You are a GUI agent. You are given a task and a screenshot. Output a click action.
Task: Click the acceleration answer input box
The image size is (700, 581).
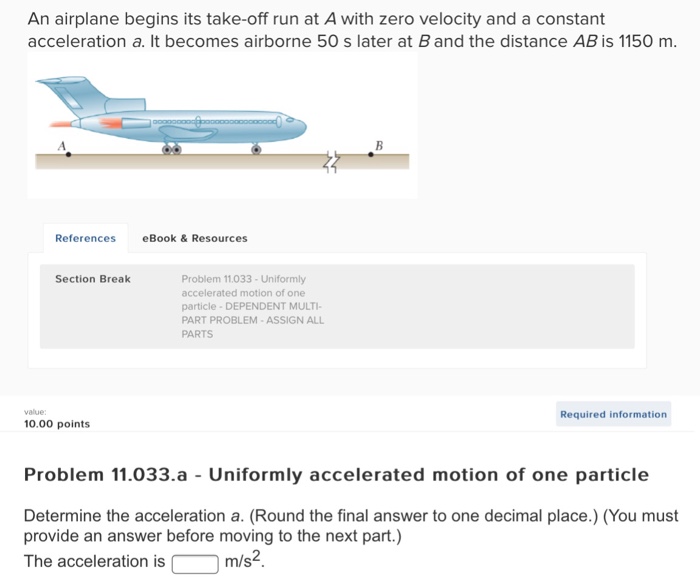pos(195,562)
